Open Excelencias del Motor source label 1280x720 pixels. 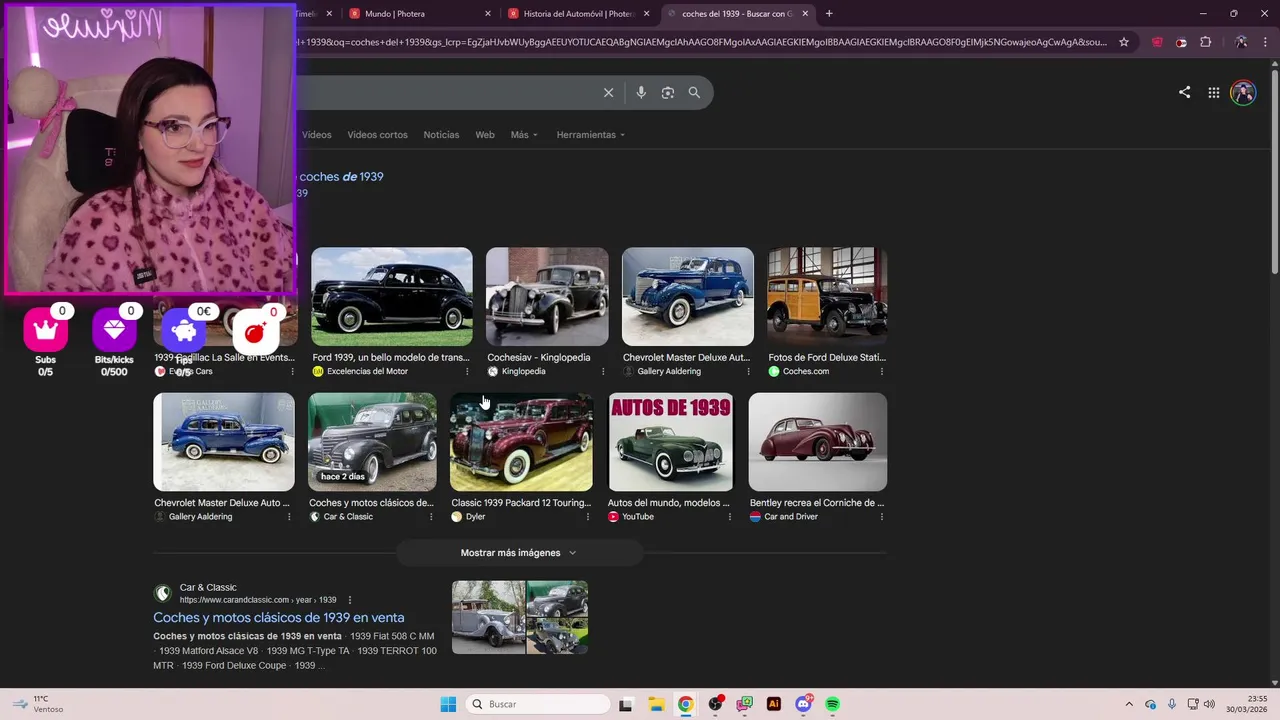point(367,371)
